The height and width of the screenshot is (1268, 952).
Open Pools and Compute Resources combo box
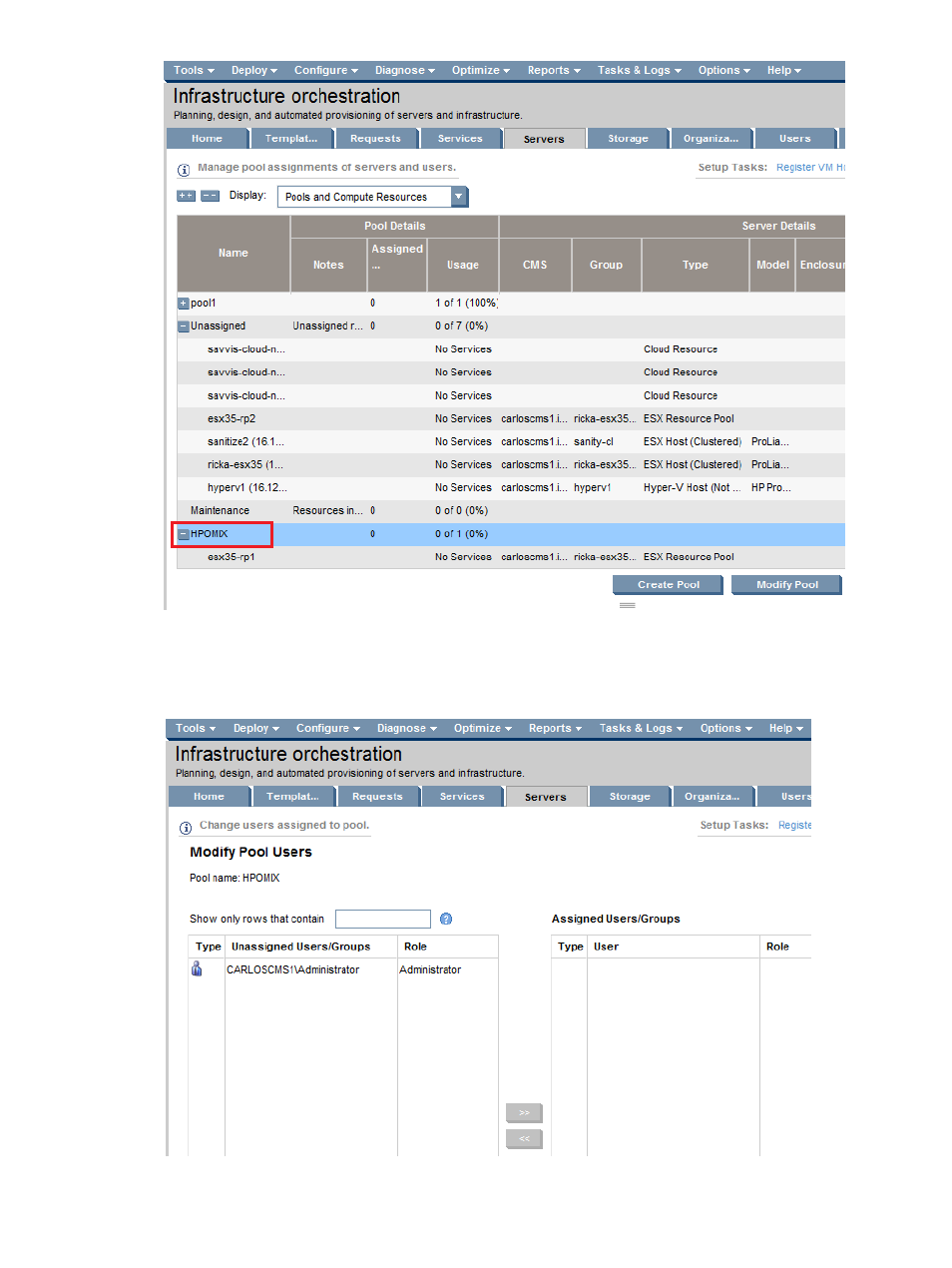[373, 197]
